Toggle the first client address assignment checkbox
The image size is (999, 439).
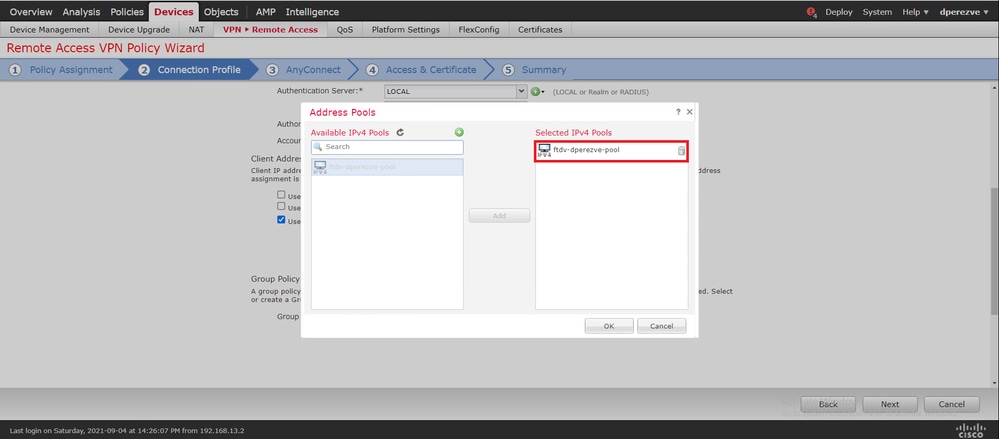pyautogui.click(x=281, y=194)
